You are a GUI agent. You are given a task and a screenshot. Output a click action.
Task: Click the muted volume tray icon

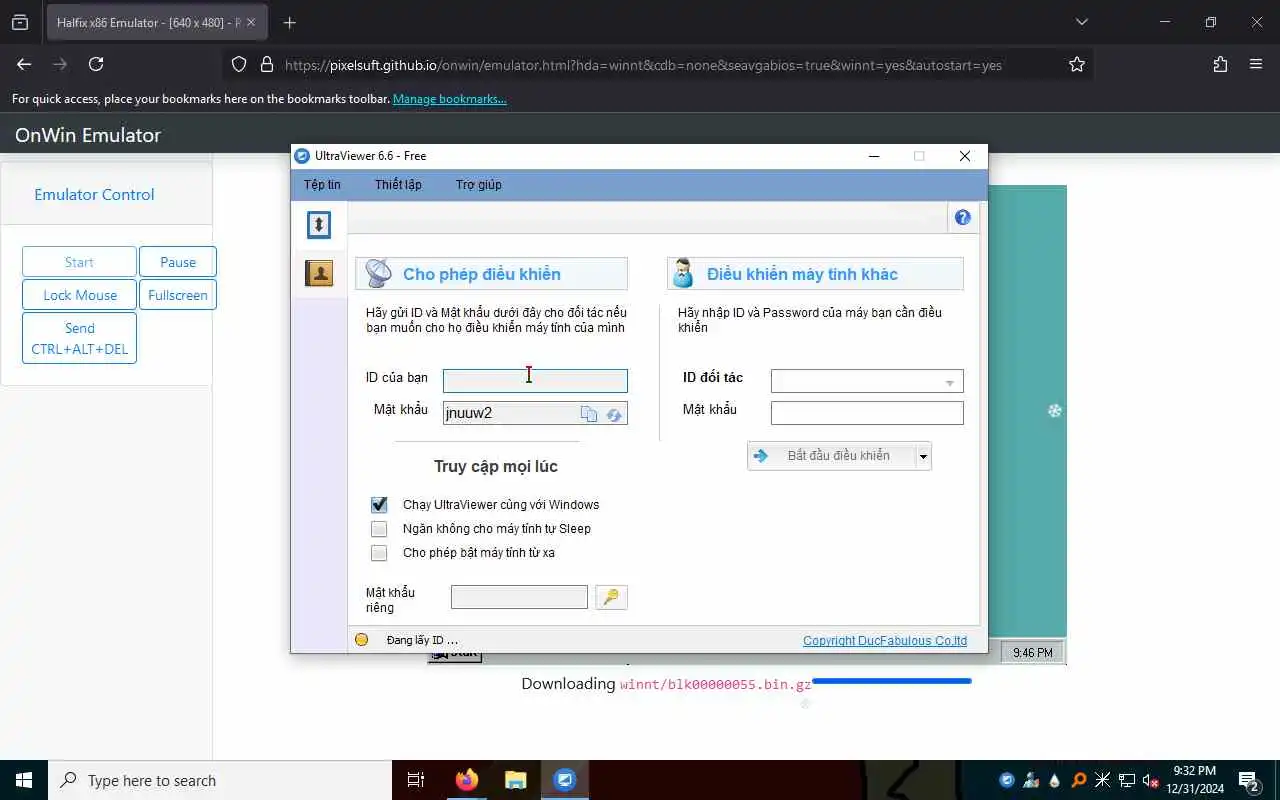[1151, 780]
